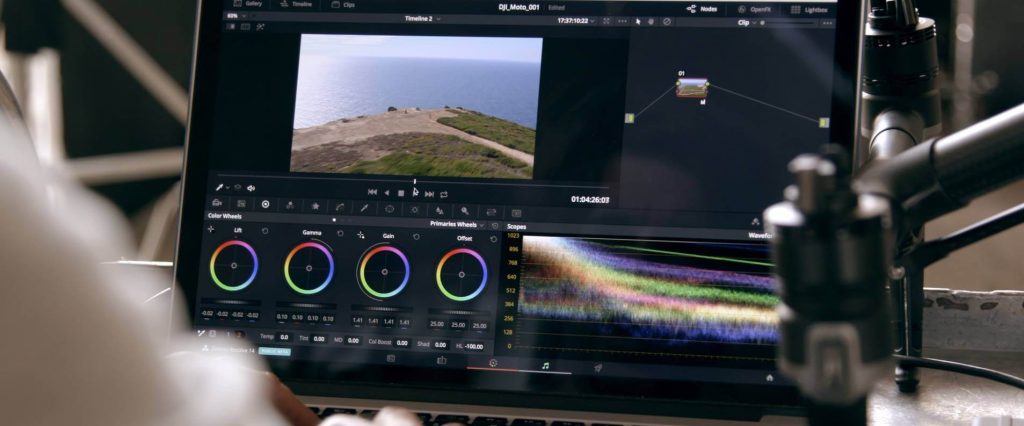This screenshot has width=1024, height=426.
Task: Open the Power Window palette
Action: click(x=390, y=208)
